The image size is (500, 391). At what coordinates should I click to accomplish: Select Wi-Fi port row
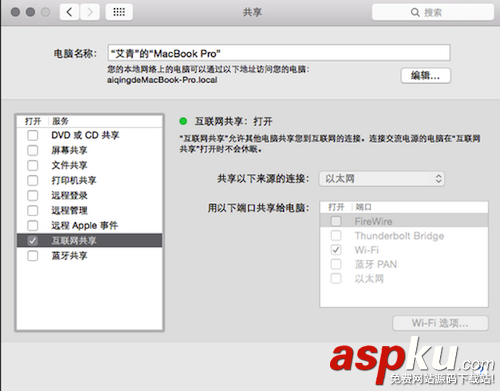[404, 250]
